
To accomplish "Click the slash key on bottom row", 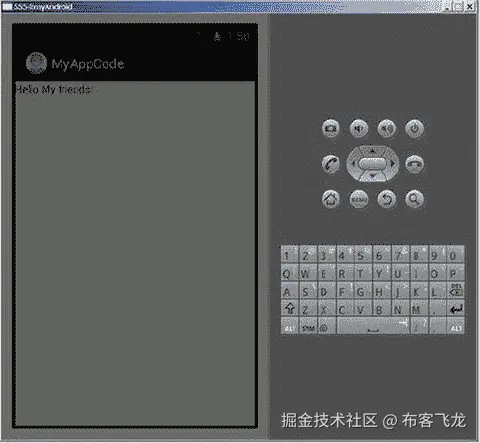I will (x=419, y=327).
